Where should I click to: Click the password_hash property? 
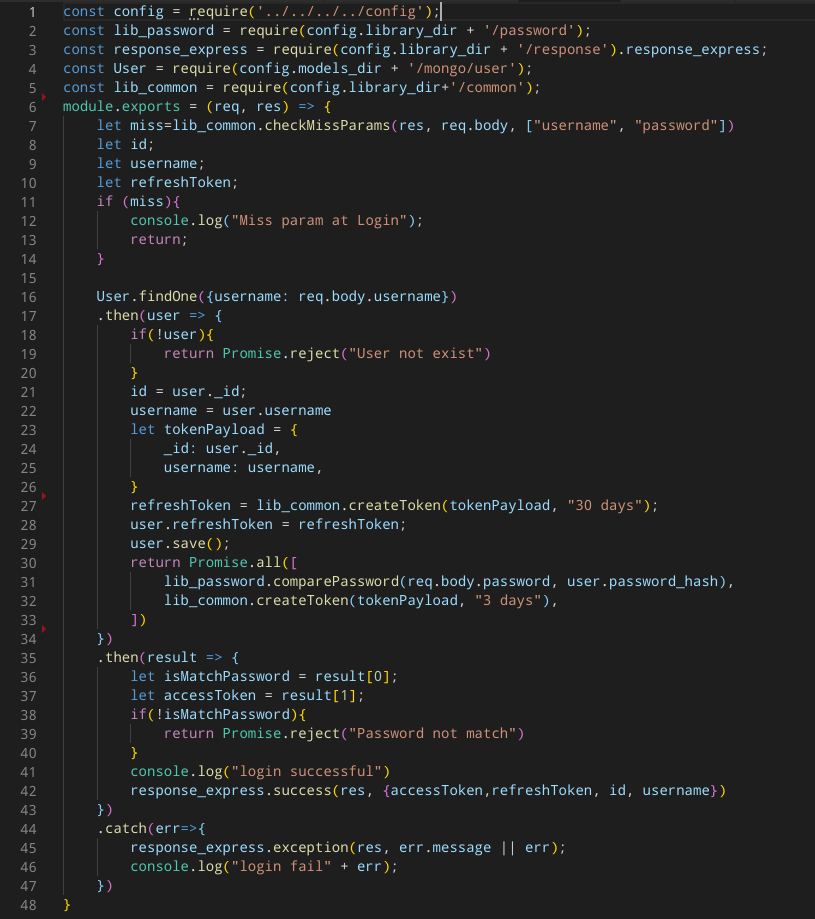663,581
